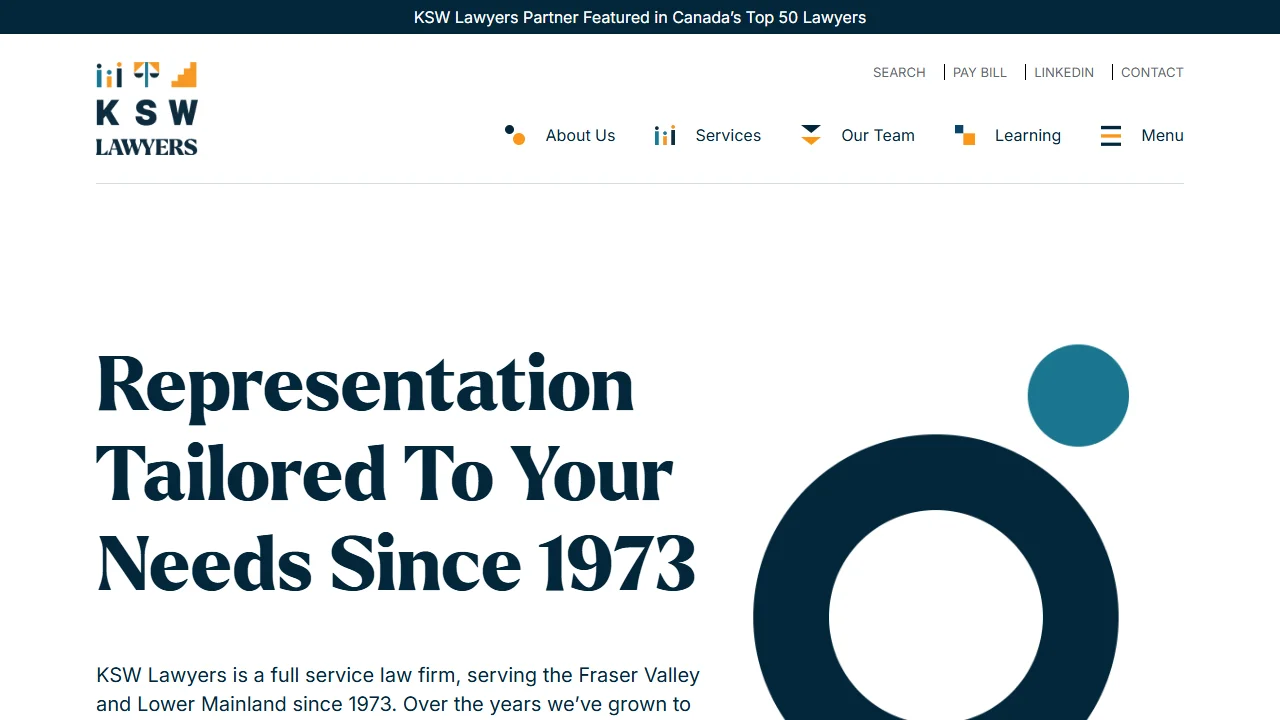Click the Search link
Image resolution: width=1280 pixels, height=720 pixels.
tap(899, 72)
